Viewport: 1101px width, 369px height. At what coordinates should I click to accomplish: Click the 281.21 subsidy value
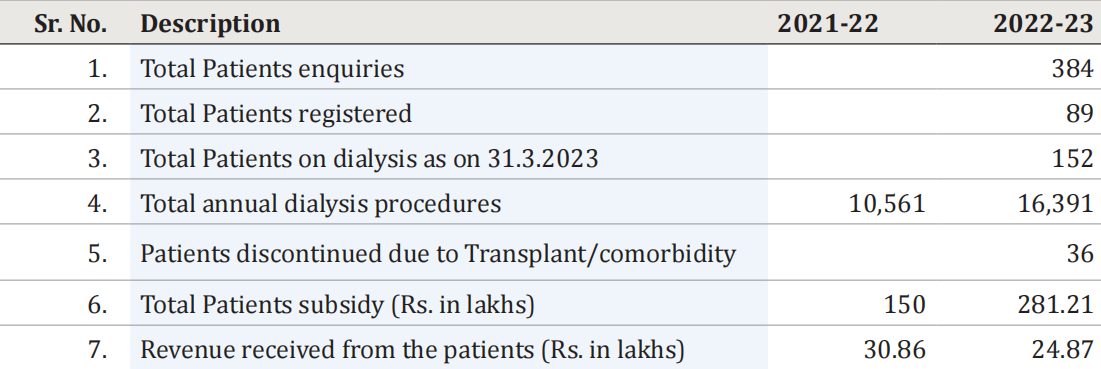coord(1057,304)
